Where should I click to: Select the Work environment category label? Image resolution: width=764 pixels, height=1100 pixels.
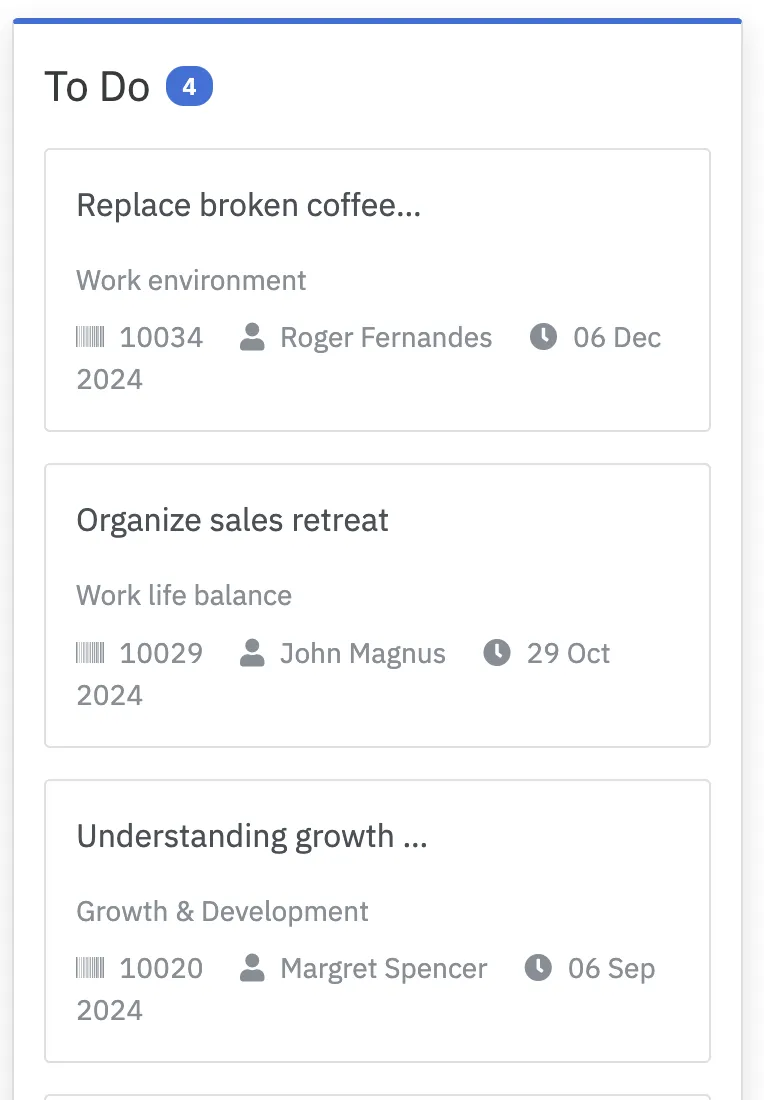[191, 280]
